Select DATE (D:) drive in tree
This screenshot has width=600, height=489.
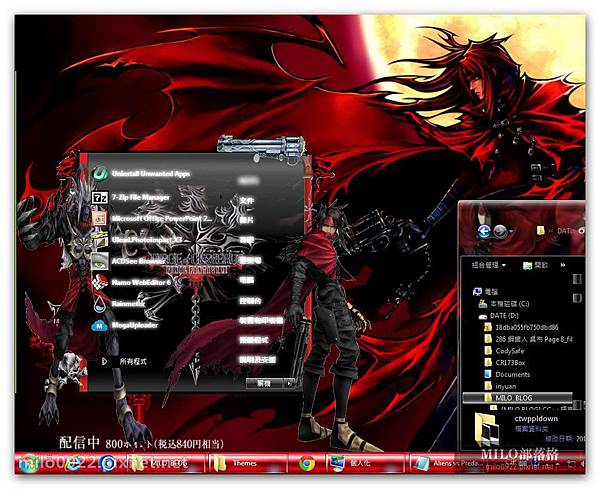point(499,316)
